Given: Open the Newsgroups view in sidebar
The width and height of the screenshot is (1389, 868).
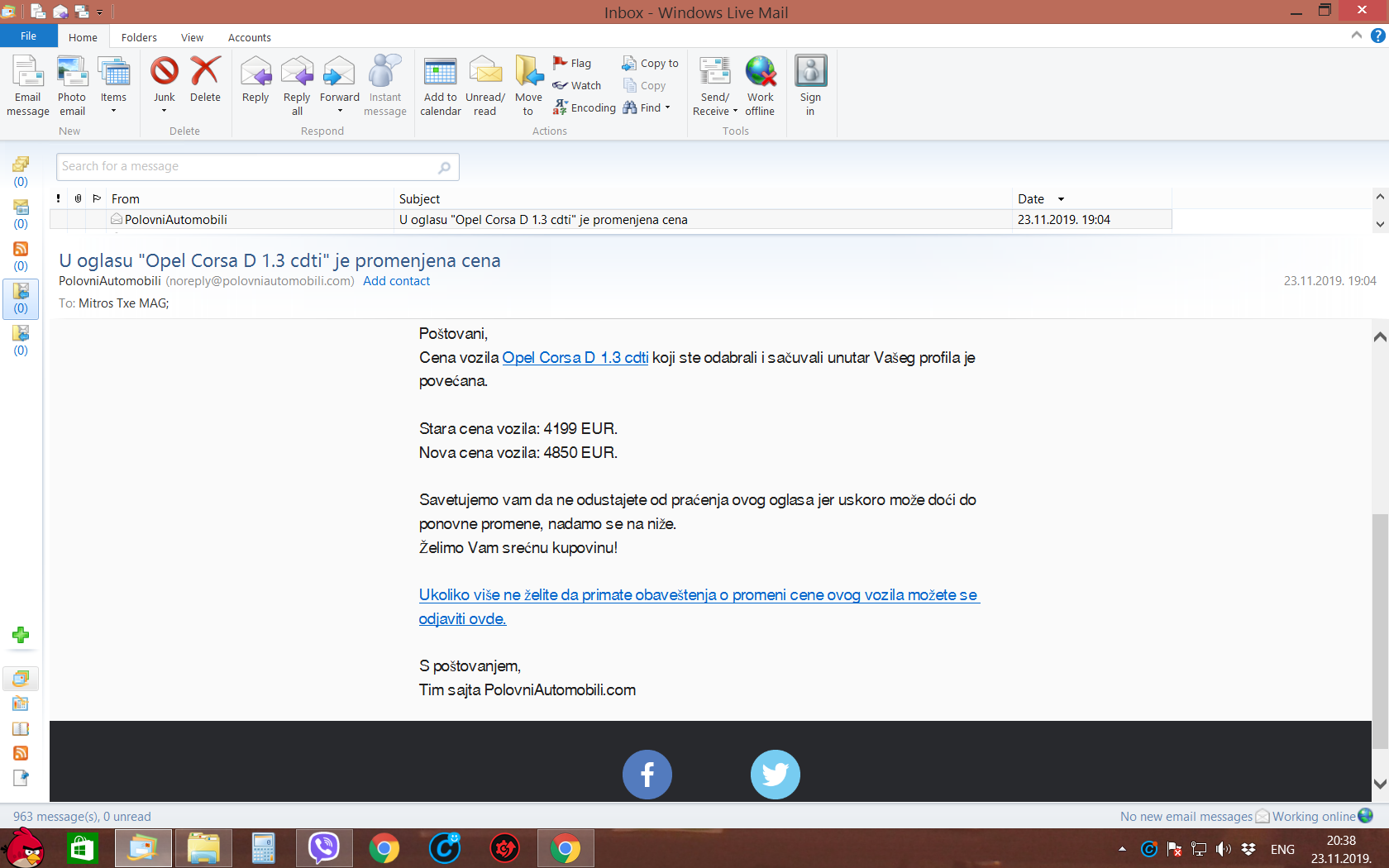Looking at the screenshot, I should pyautogui.click(x=21, y=778).
